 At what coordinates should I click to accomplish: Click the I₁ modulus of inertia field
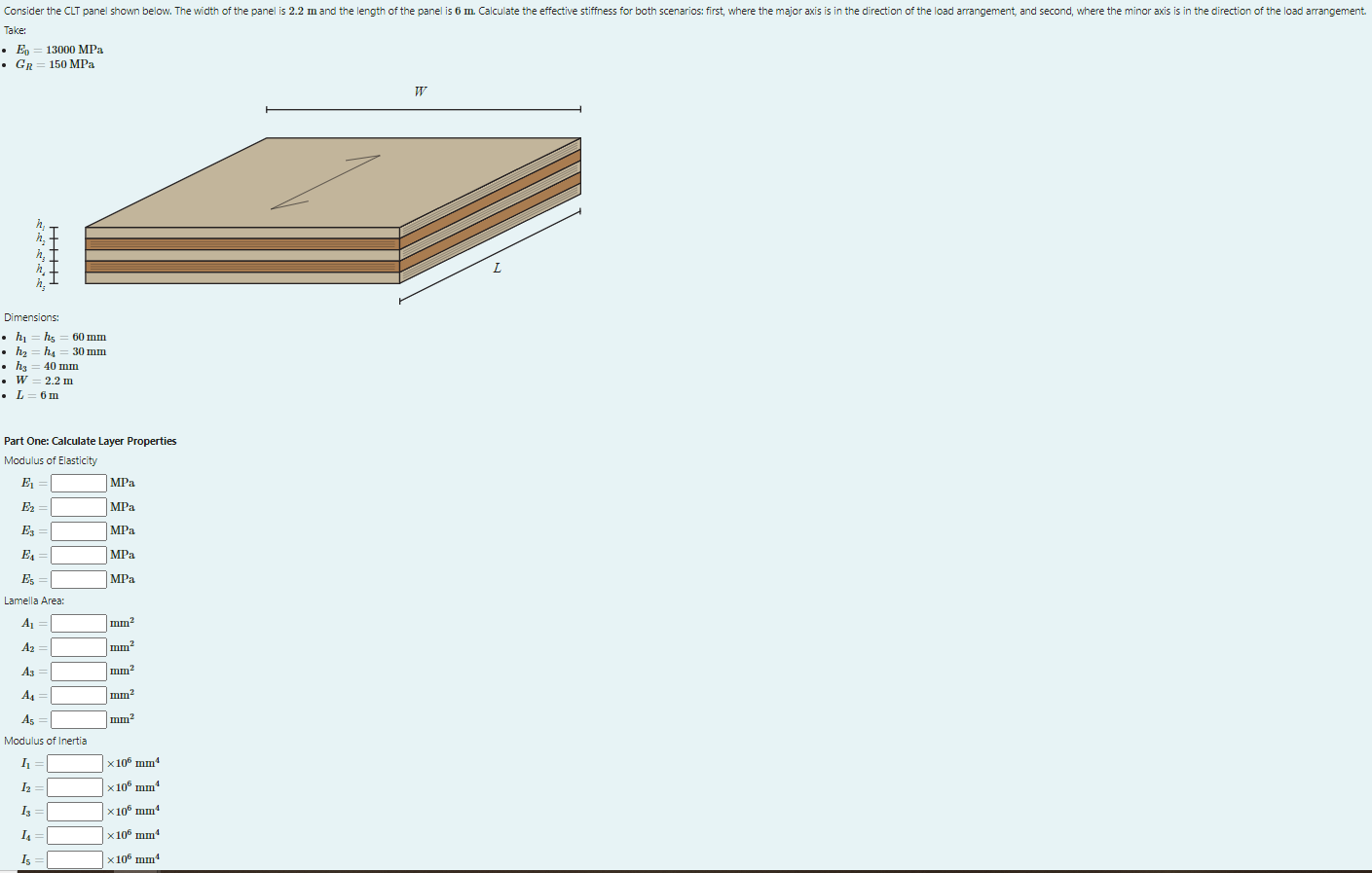click(73, 763)
